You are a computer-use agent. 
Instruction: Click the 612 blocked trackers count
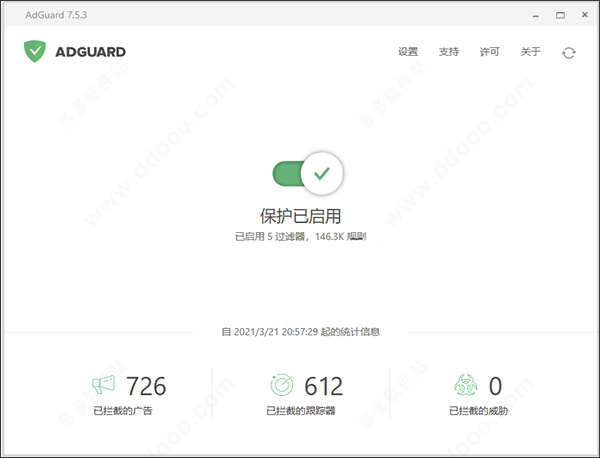(x=324, y=386)
